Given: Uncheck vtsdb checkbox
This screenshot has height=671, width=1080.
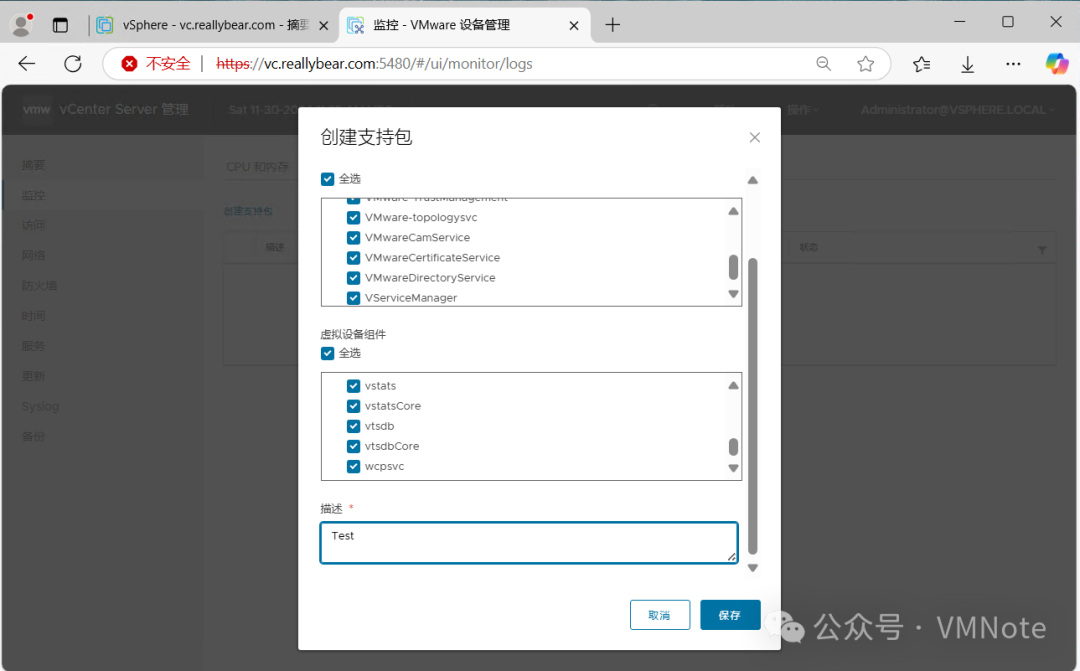Looking at the screenshot, I should point(353,426).
